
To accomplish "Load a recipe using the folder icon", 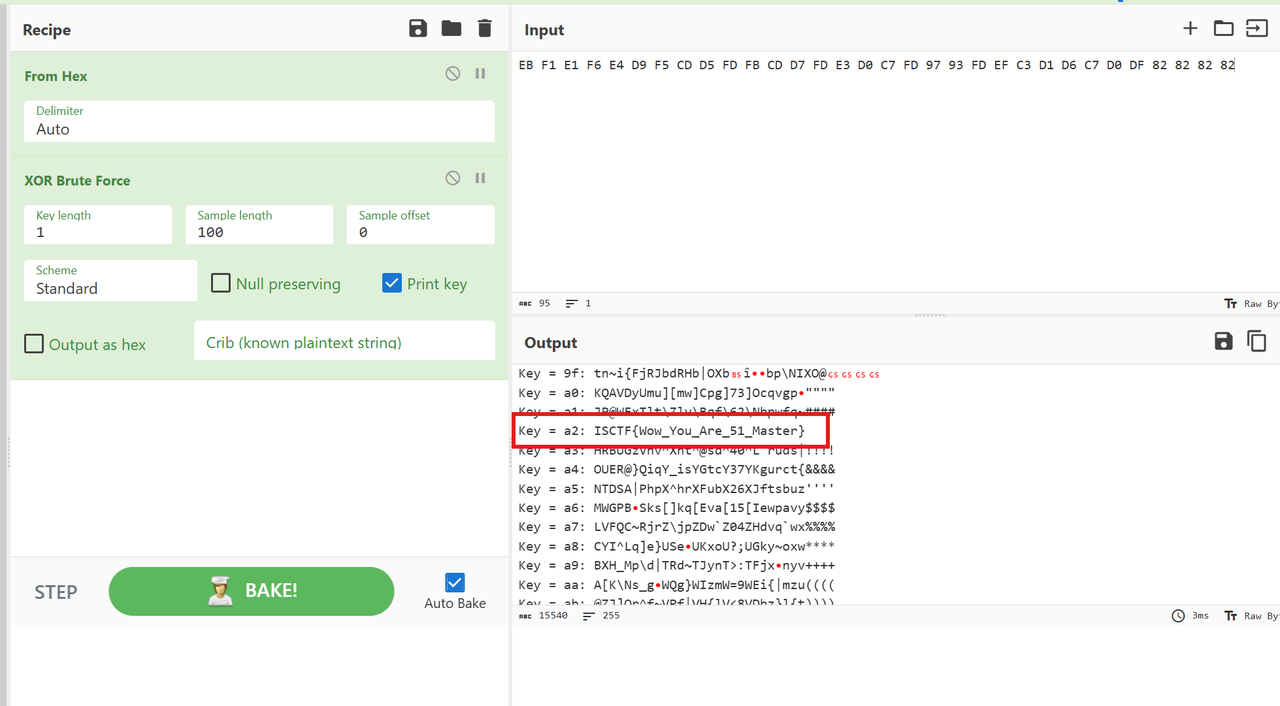I will 451,29.
